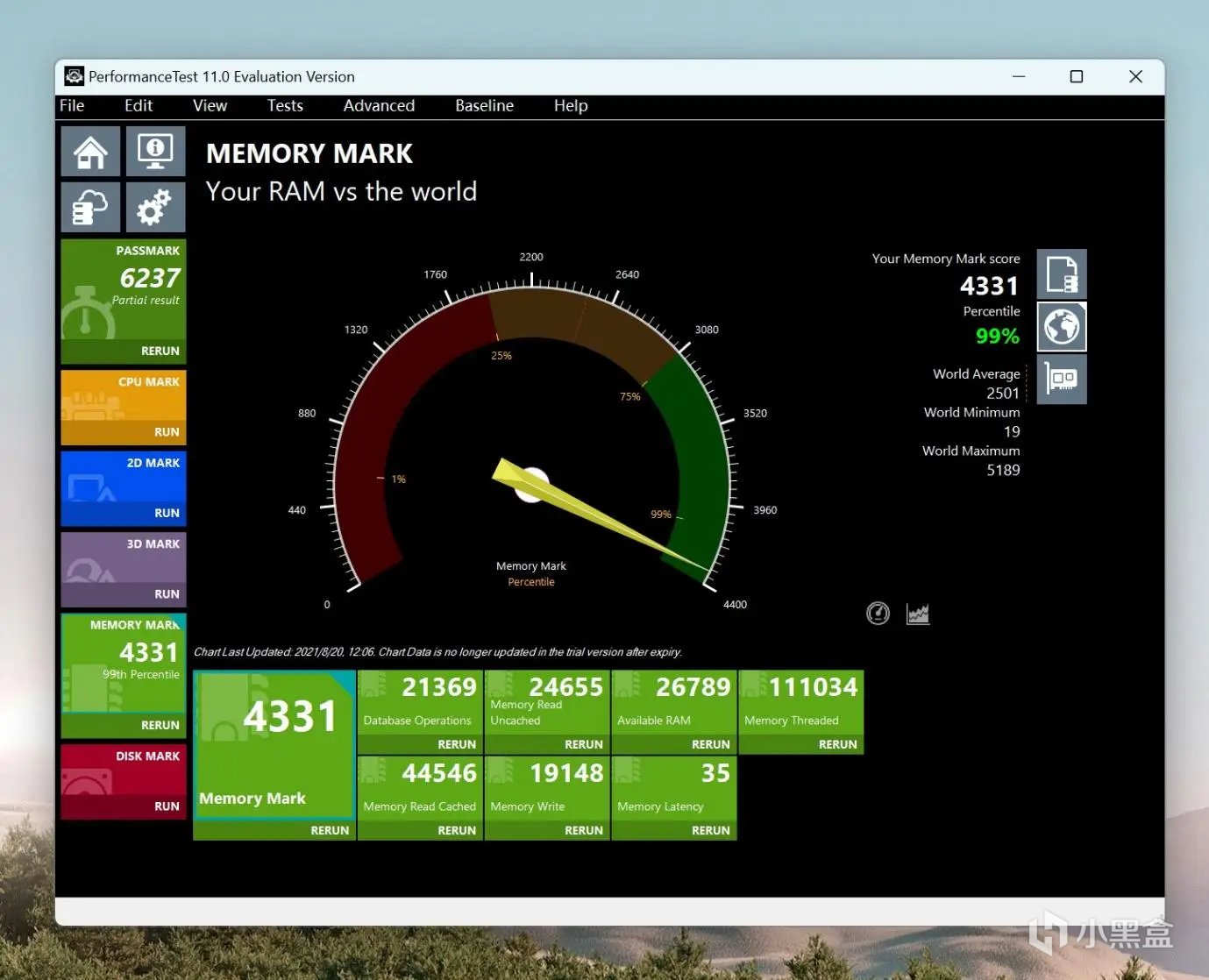Click the World Minimum 19 value

pyautogui.click(x=1012, y=432)
